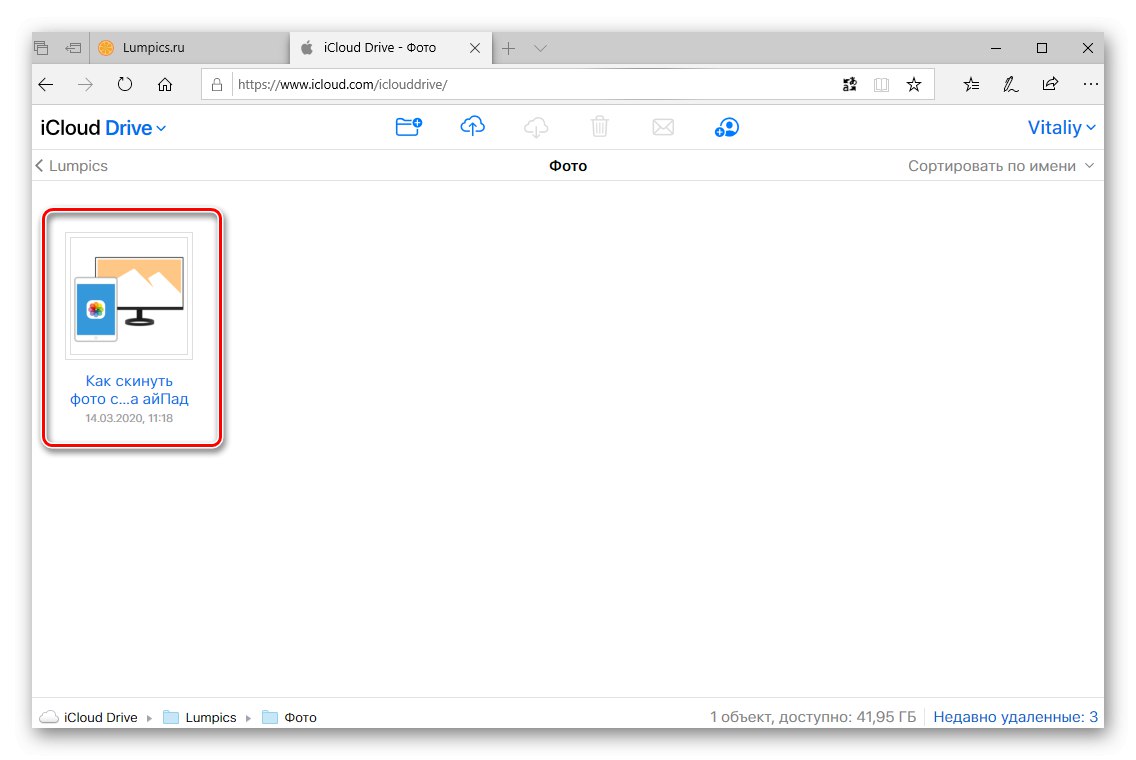The width and height of the screenshot is (1136, 760).
Task: Show tab previews chevron
Action: tap(540, 48)
